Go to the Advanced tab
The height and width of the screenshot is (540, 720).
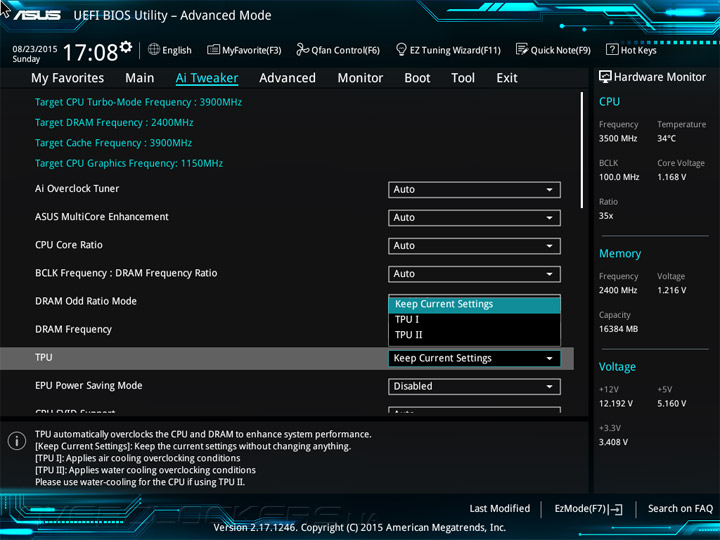(287, 78)
